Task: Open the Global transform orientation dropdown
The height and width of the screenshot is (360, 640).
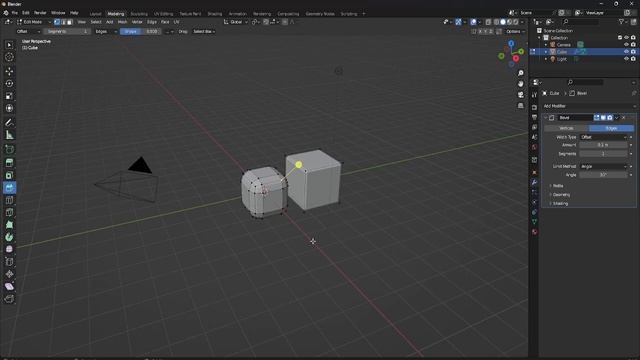Action: point(236,22)
